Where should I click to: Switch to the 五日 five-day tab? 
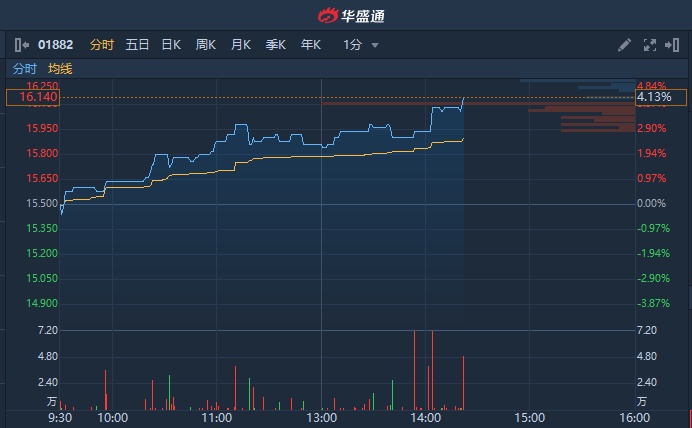(x=137, y=45)
